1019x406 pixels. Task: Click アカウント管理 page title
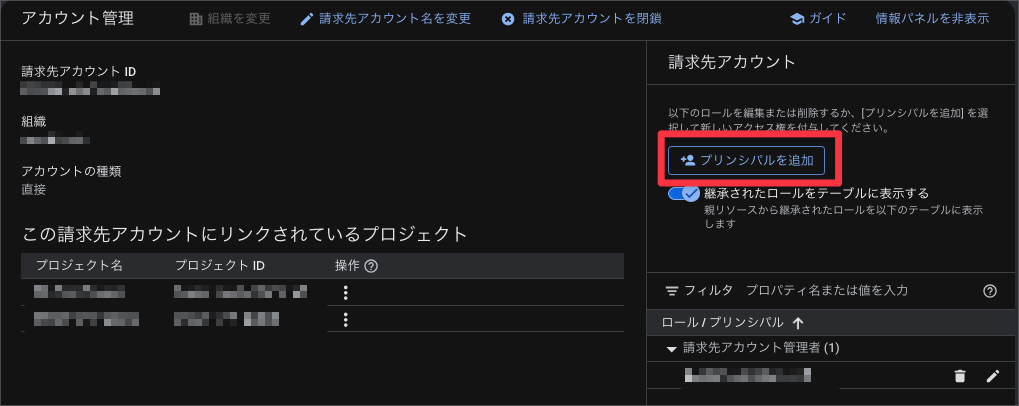[77, 18]
